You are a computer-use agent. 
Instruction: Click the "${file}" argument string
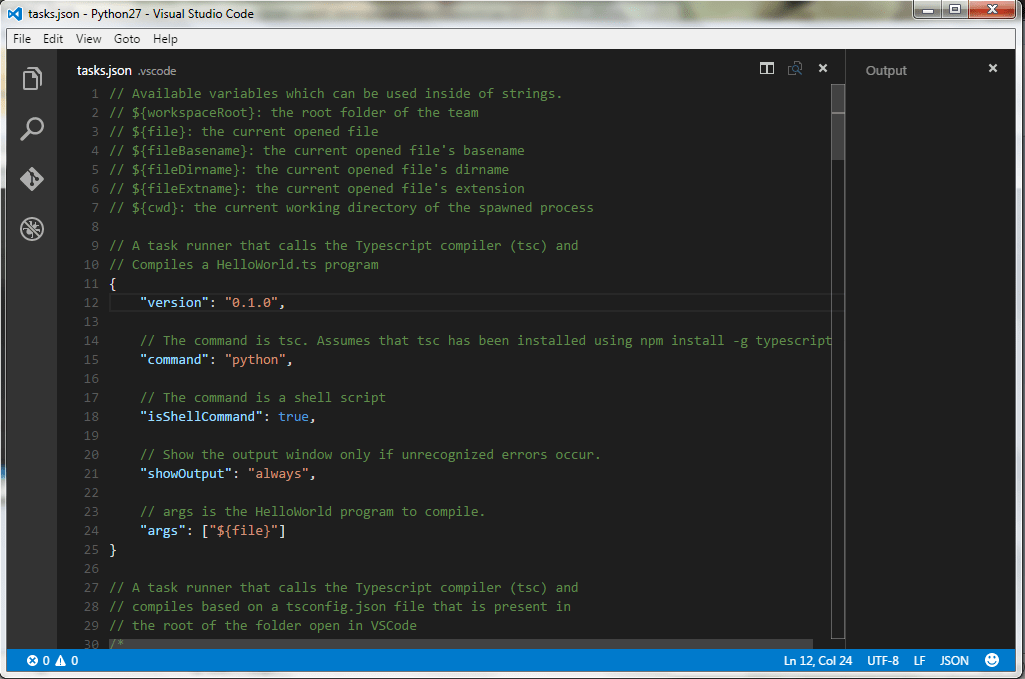(x=243, y=530)
